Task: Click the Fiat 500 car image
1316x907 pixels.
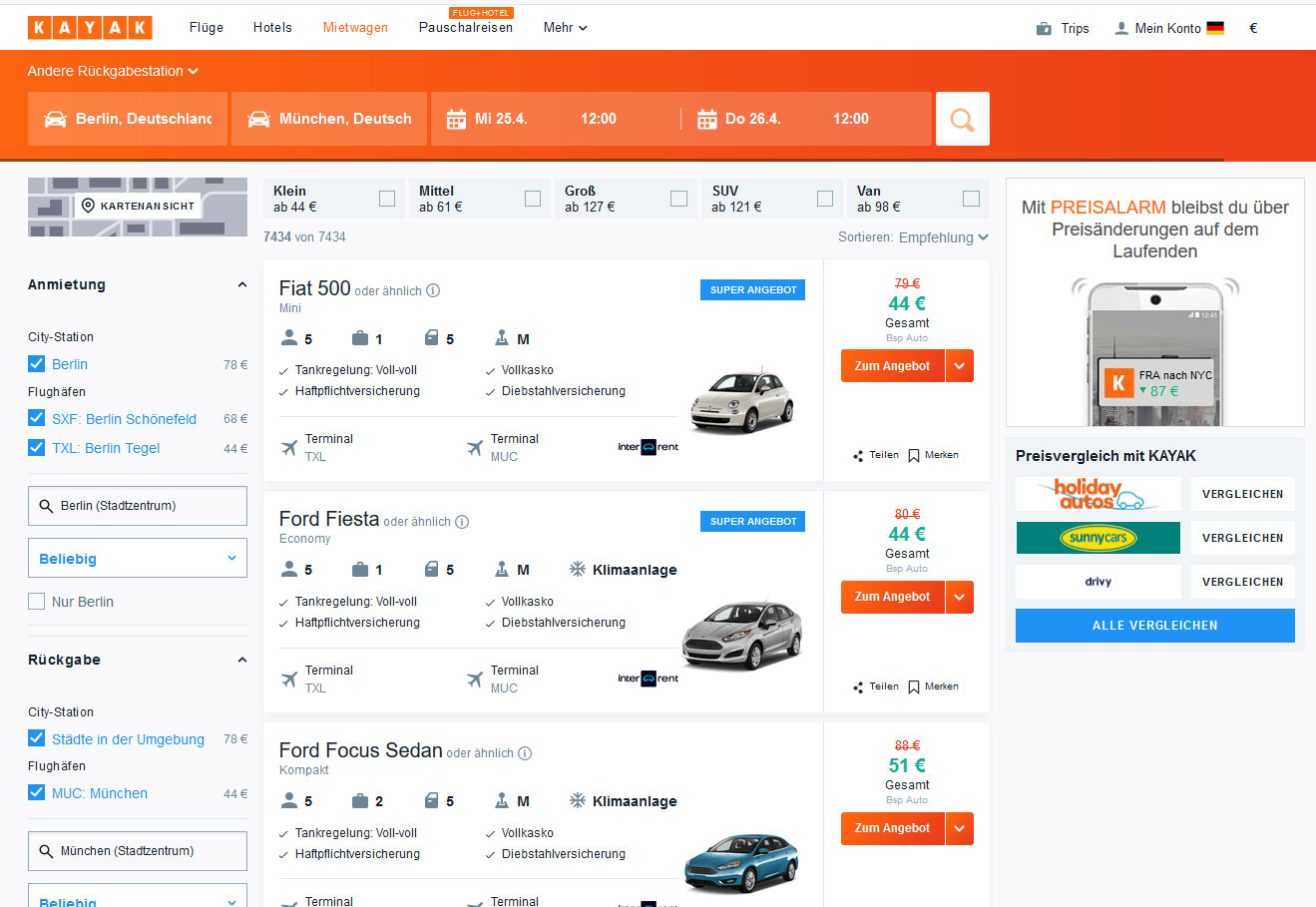Action: point(742,401)
